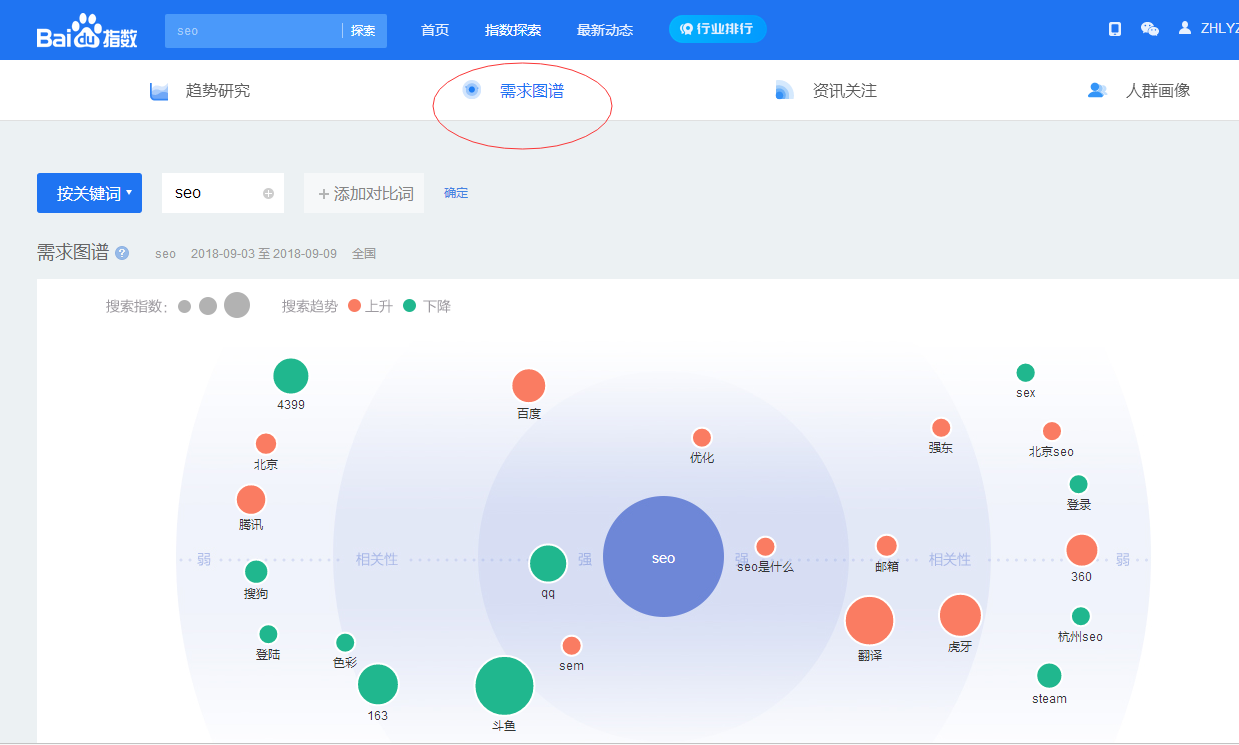The width and height of the screenshot is (1239, 745).
Task: Confirm keywords with the 确定 link
Action: pyautogui.click(x=456, y=193)
